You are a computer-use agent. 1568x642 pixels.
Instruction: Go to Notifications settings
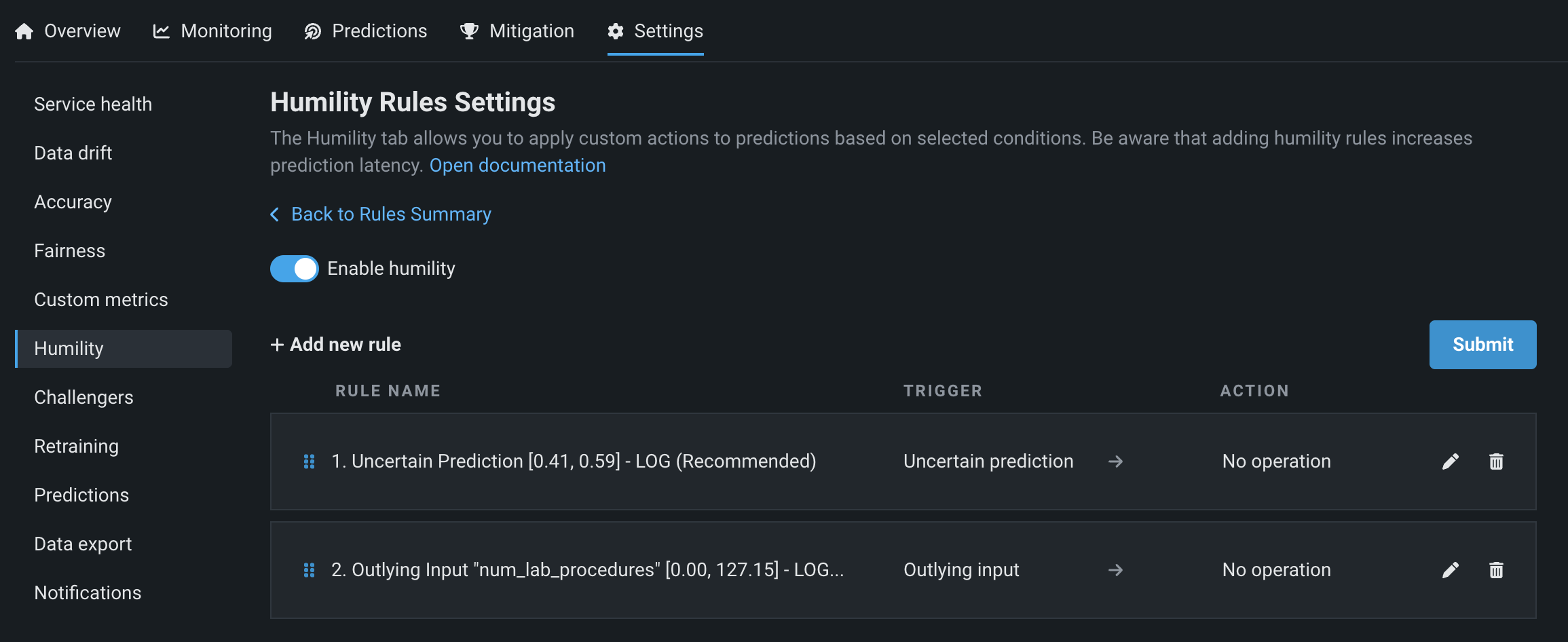pyautogui.click(x=88, y=593)
